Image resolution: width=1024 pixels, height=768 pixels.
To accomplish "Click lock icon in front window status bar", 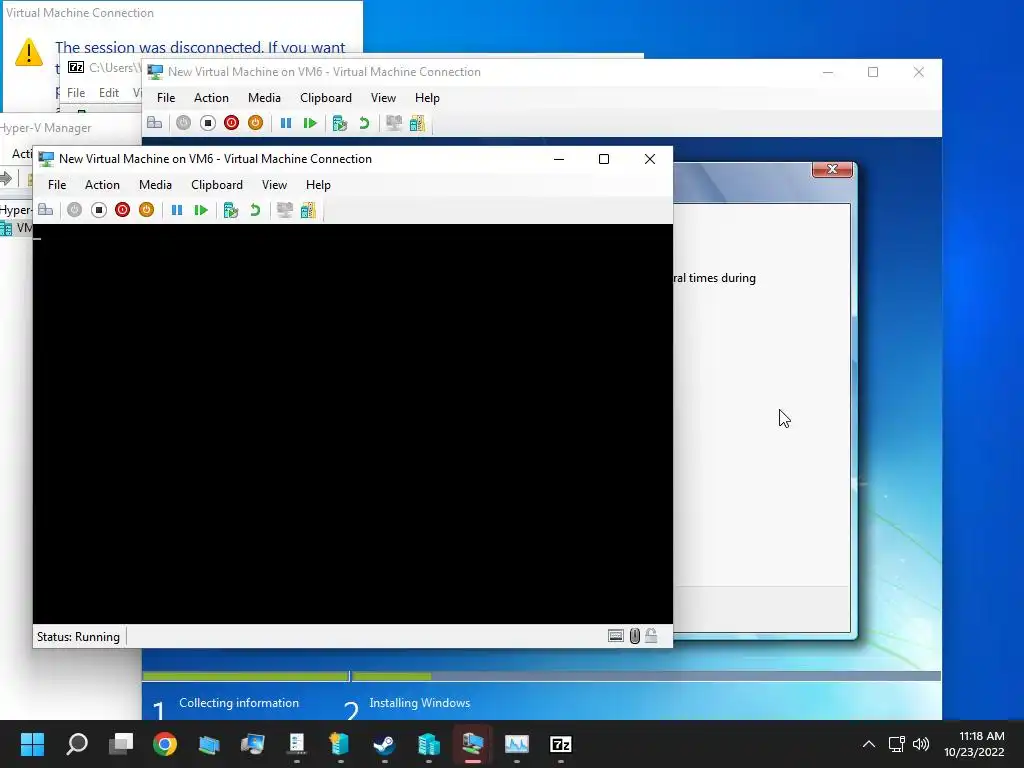I will pyautogui.click(x=651, y=635).
